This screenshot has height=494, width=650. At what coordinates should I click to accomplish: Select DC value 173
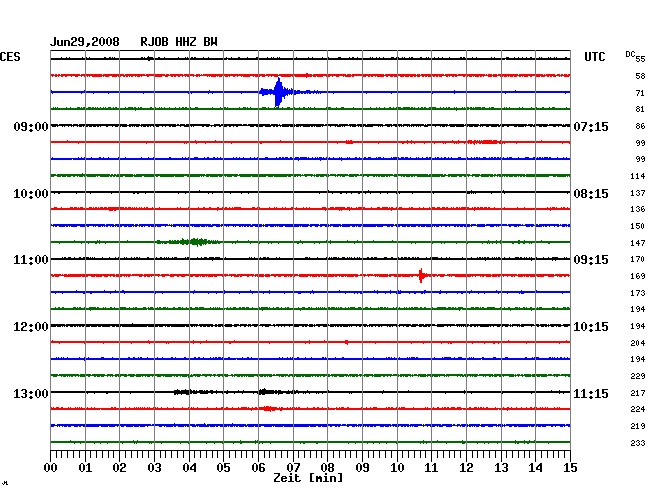click(x=638, y=293)
